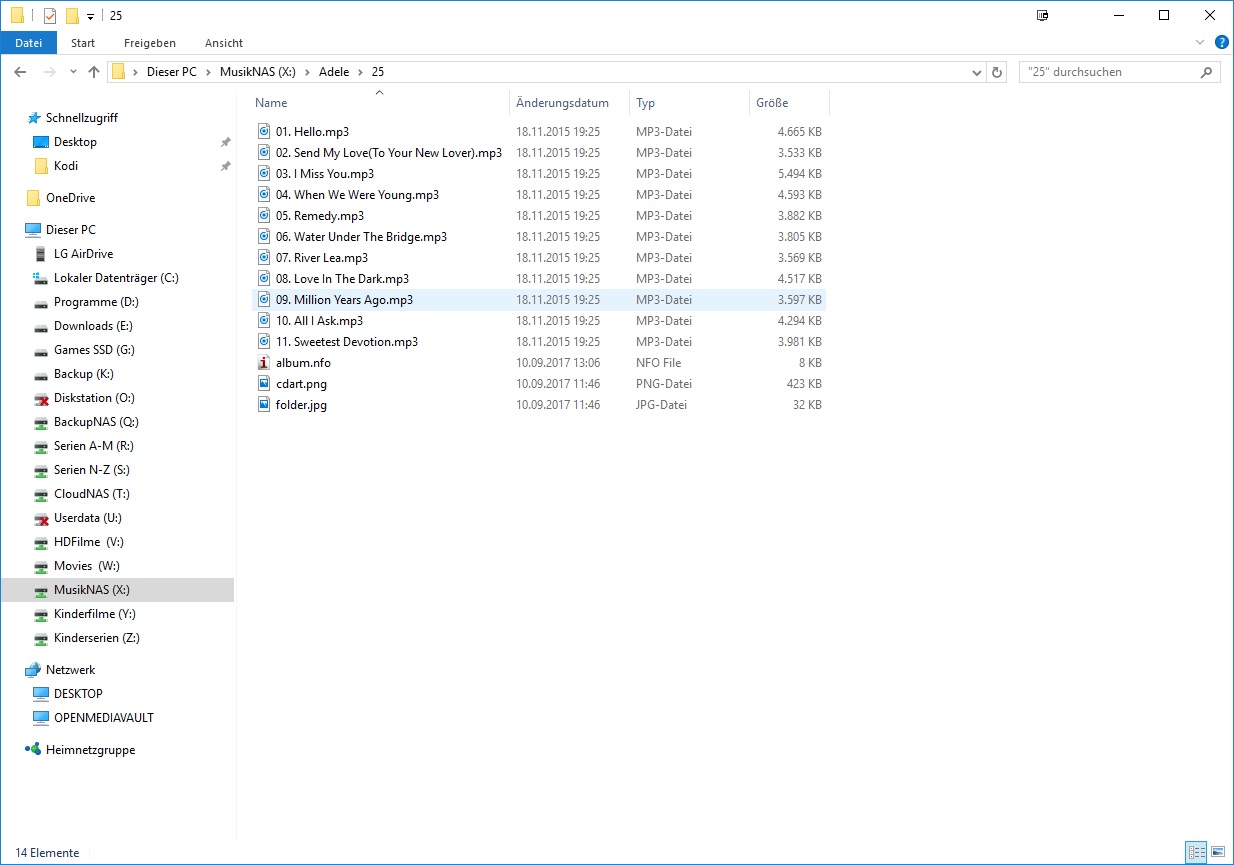Click disconnected Diskstation (O:) drive icon

pos(41,398)
